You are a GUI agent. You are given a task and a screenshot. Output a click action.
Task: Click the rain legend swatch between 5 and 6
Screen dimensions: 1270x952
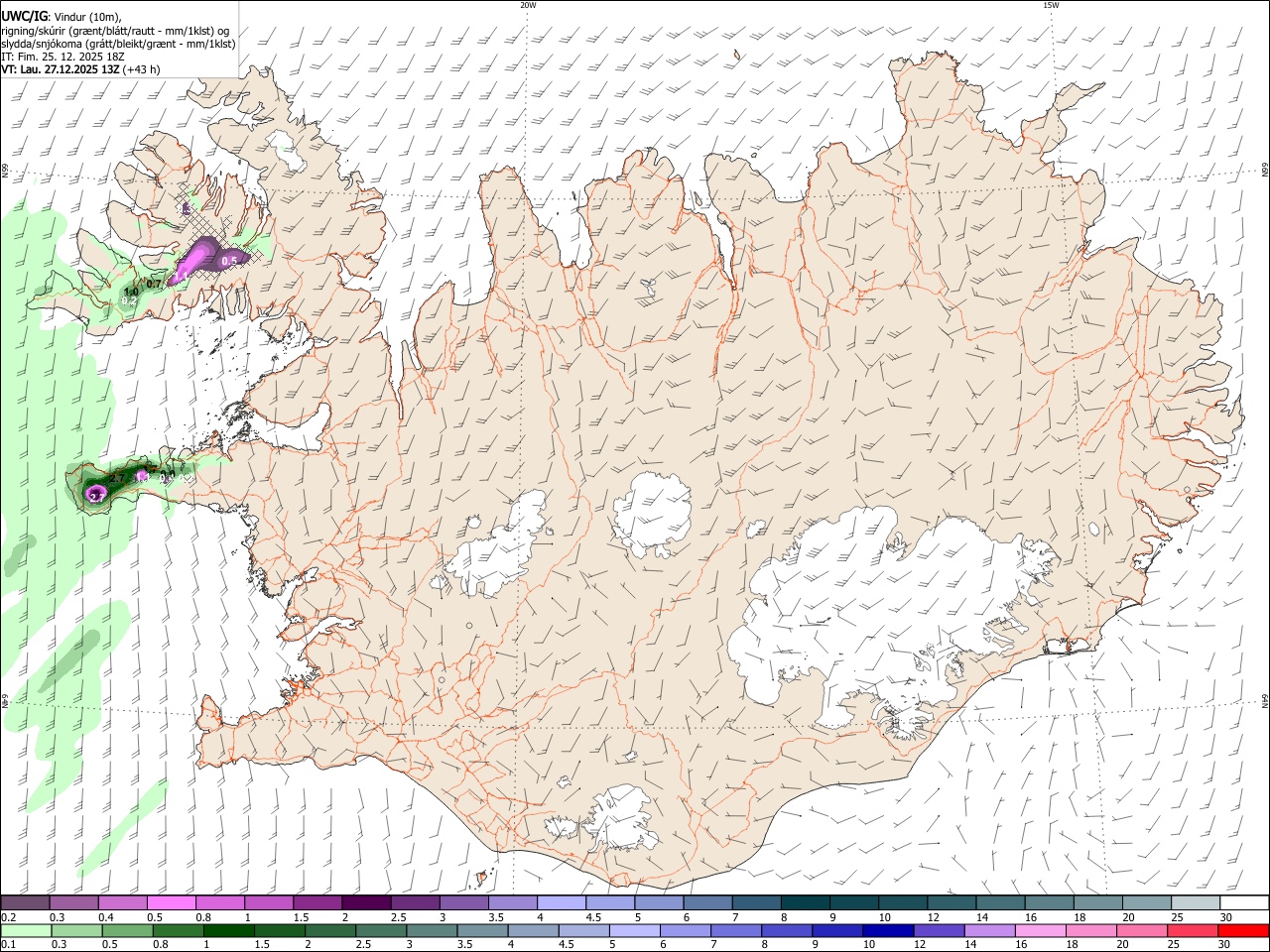pyautogui.click(x=634, y=930)
